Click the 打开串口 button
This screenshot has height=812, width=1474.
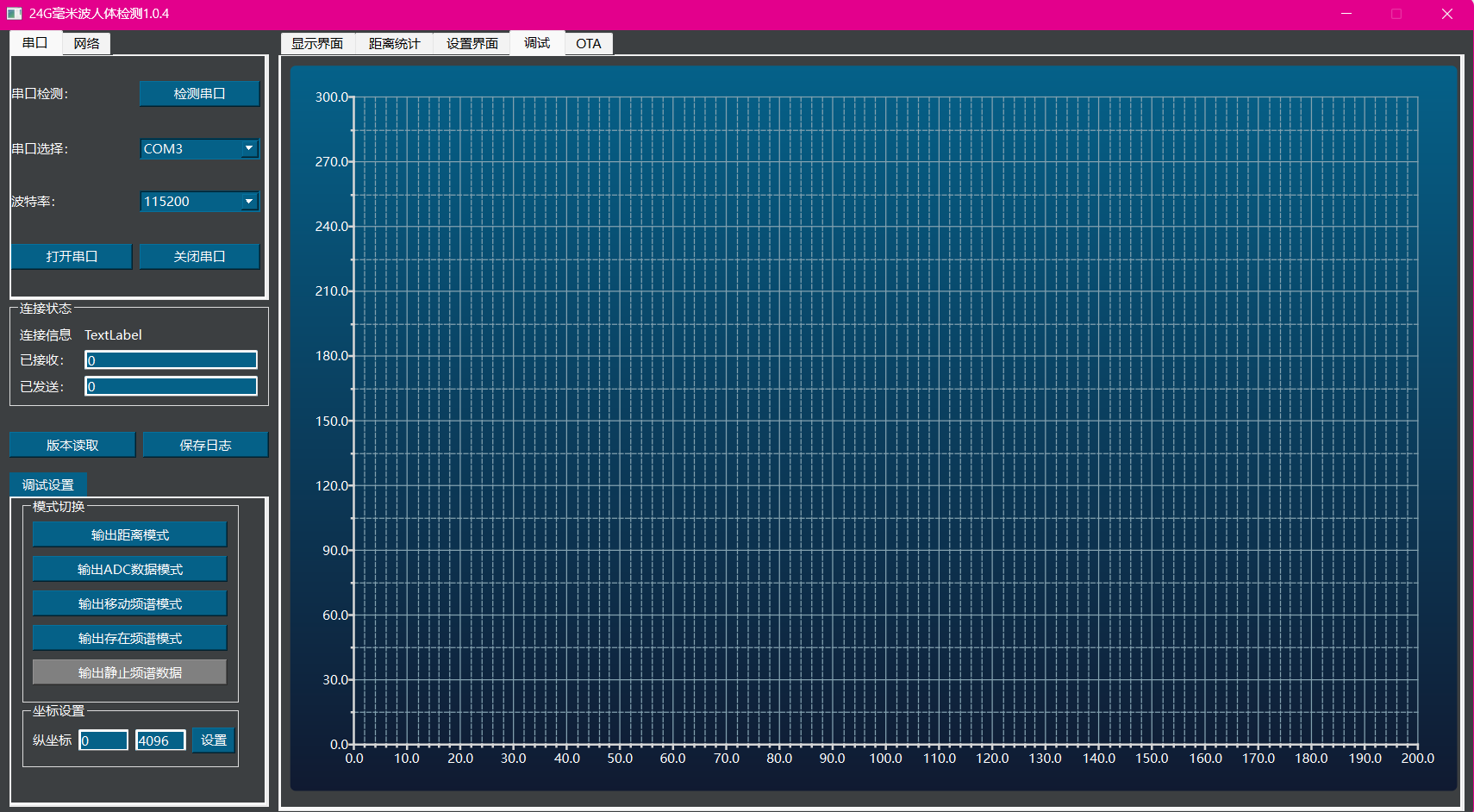coord(72,257)
